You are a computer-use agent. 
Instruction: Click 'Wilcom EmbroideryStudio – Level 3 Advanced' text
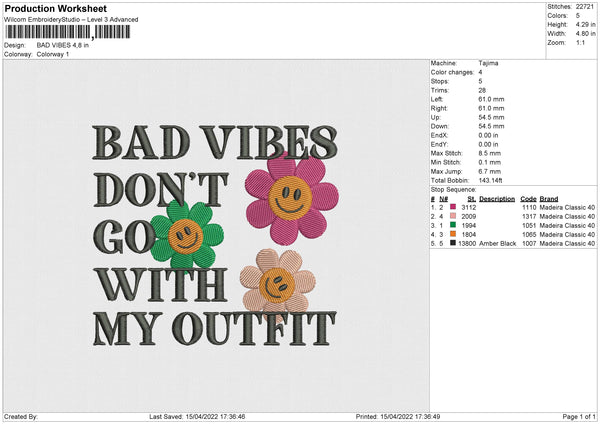pos(71,20)
